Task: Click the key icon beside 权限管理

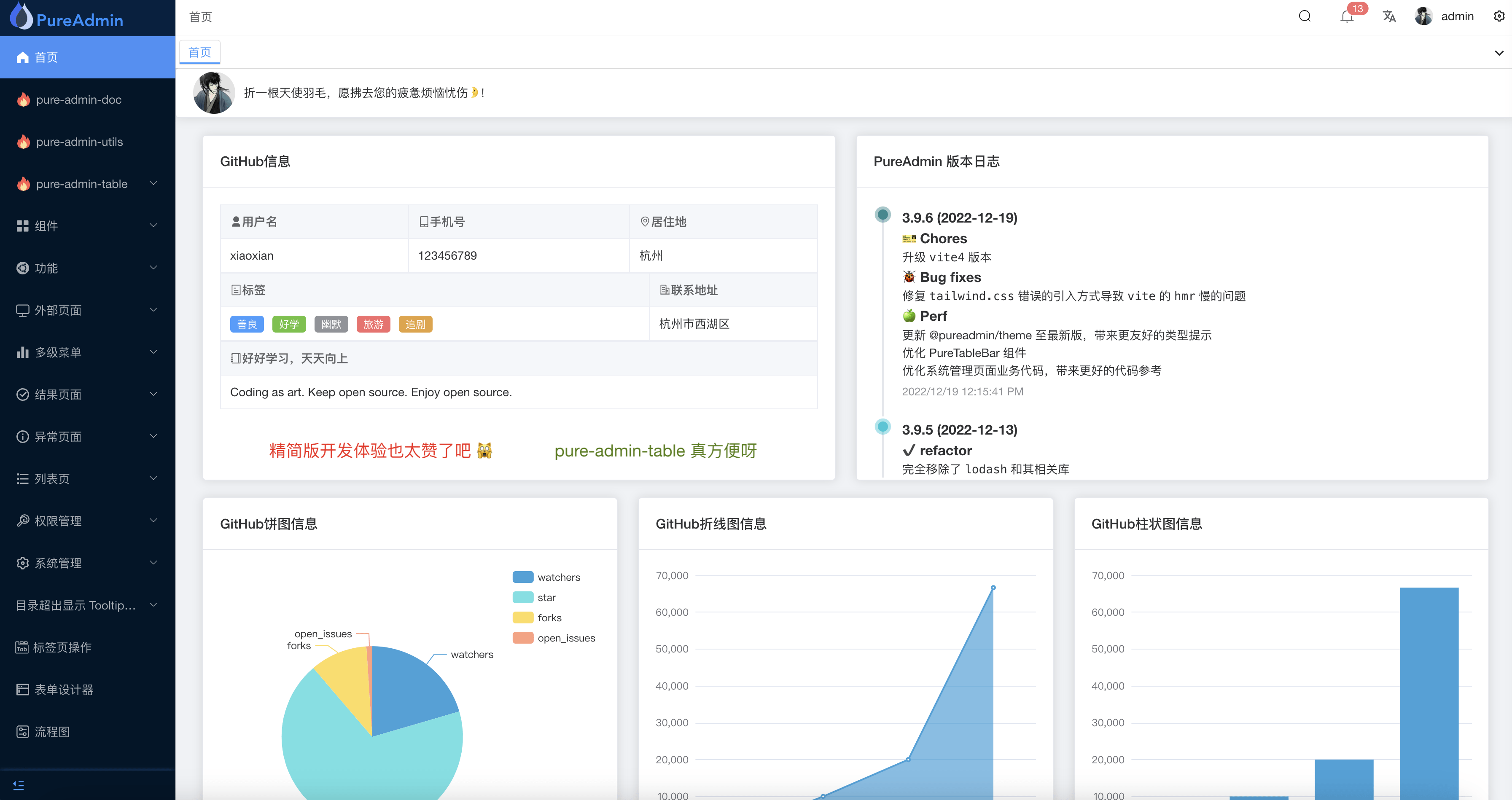Action: [22, 521]
